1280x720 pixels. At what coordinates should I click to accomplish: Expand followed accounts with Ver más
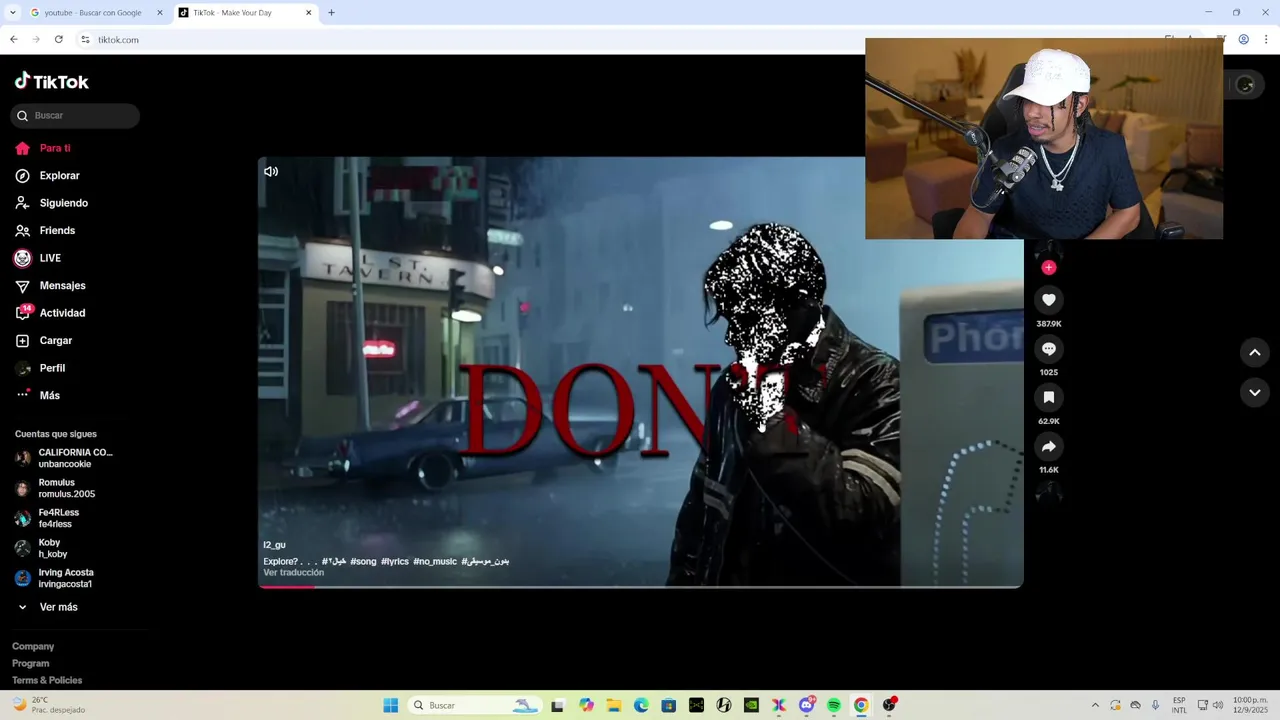(x=47, y=607)
